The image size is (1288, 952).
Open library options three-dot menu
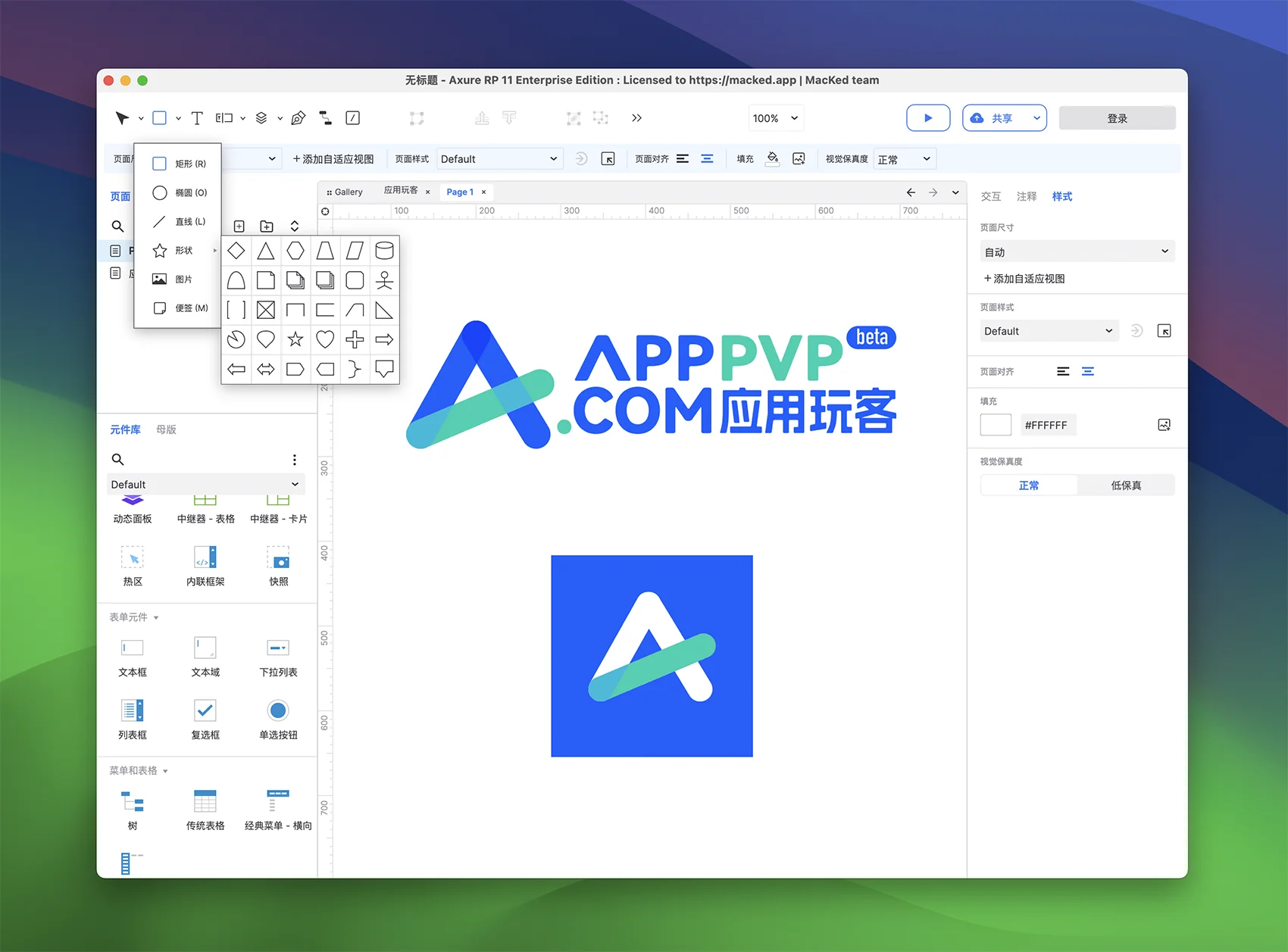click(295, 460)
